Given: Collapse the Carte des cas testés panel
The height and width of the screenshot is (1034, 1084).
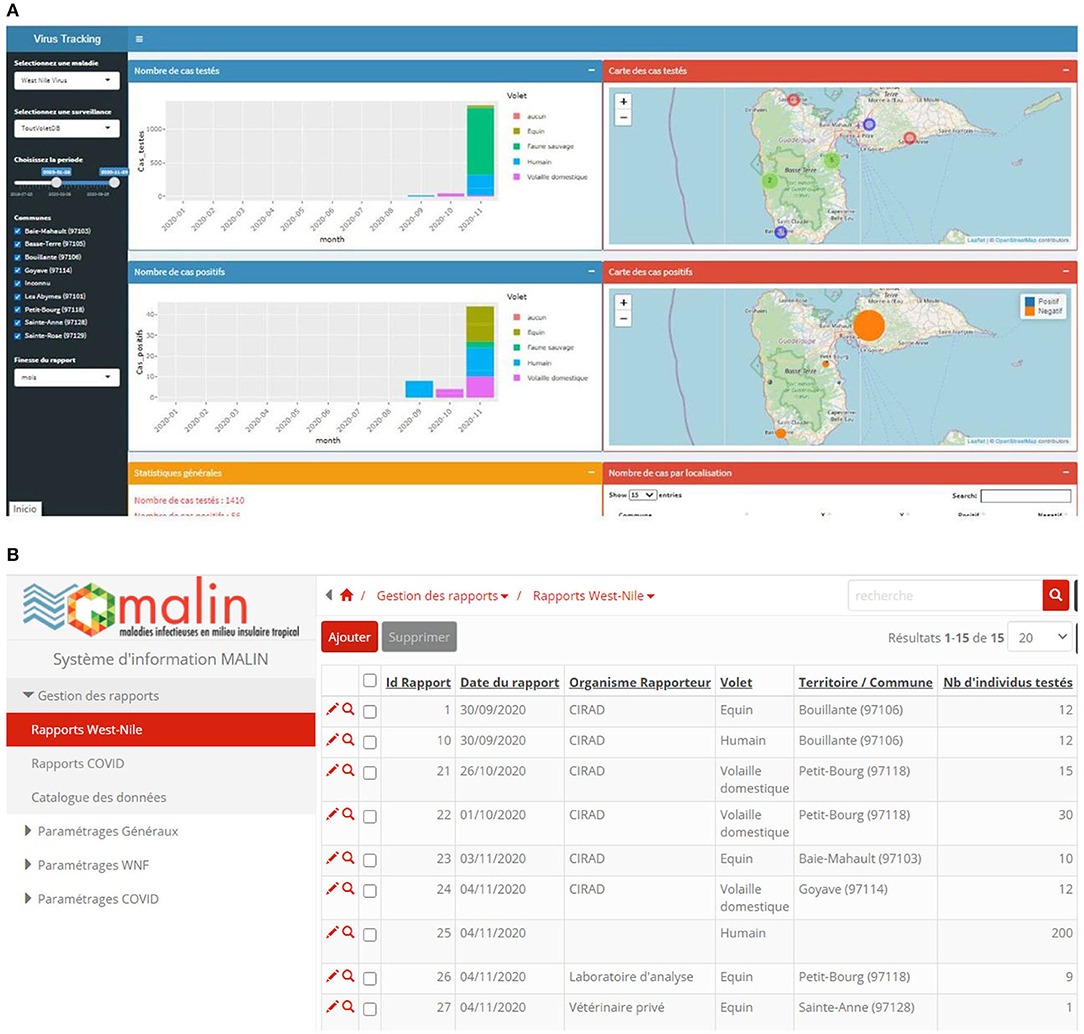Looking at the screenshot, I should click(x=1066, y=70).
